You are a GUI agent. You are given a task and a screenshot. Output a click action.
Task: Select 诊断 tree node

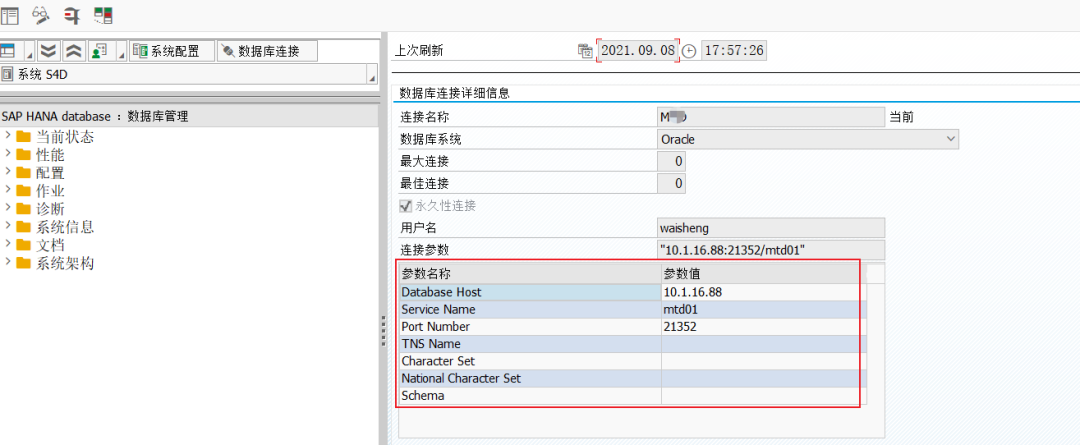point(50,208)
